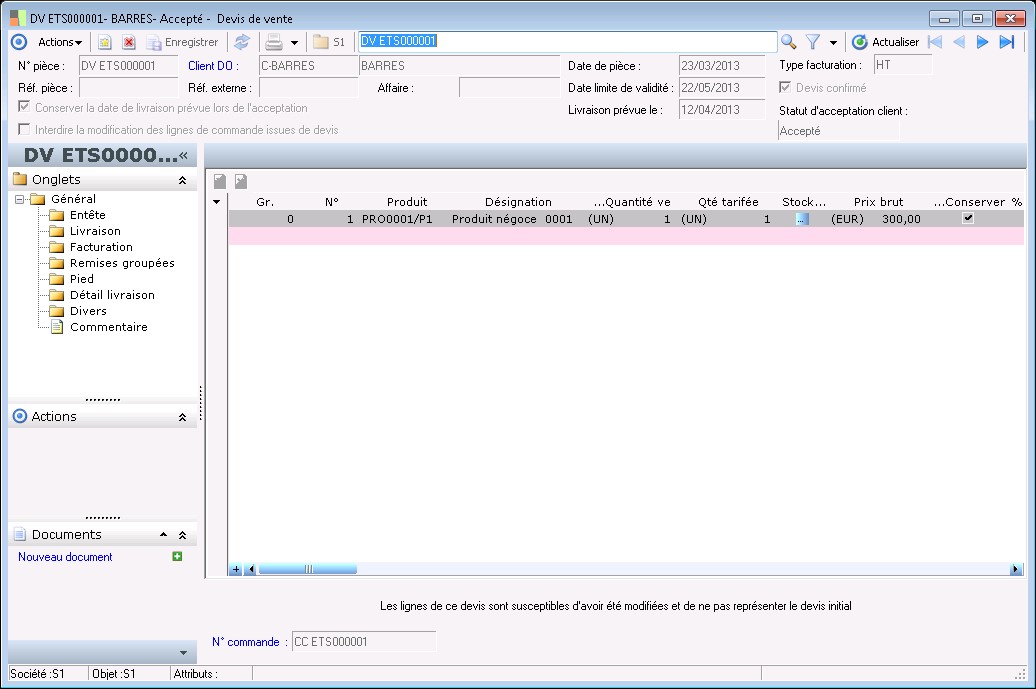Click the Actualiser button
This screenshot has width=1036, height=689.
(x=885, y=42)
